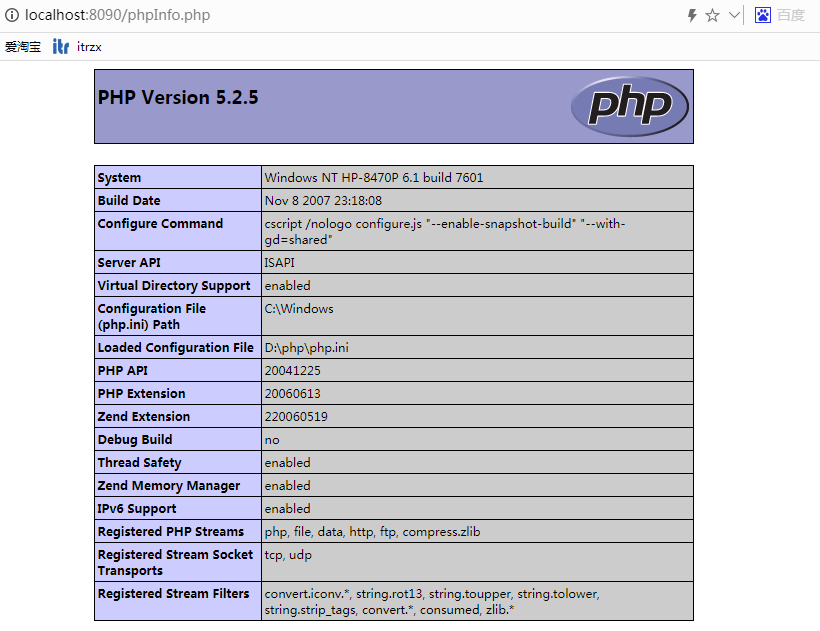
Task: Select the Configure Command label
Action: (x=160, y=224)
